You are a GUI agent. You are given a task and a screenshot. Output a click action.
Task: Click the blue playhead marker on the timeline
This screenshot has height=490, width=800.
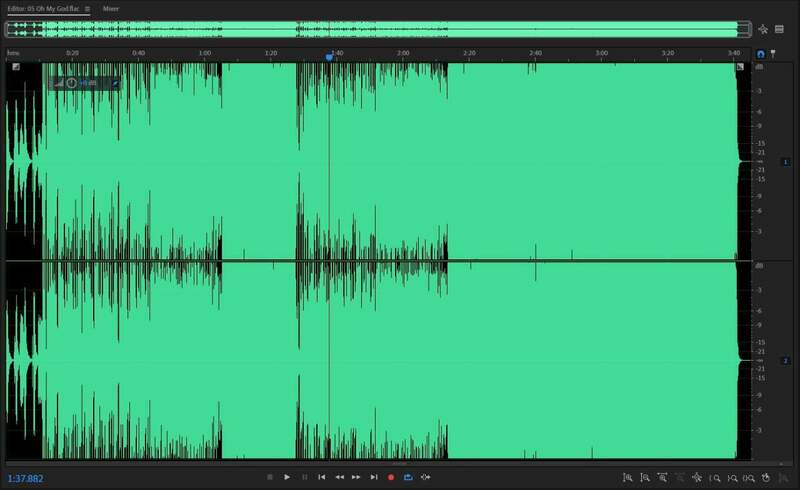pyautogui.click(x=329, y=56)
